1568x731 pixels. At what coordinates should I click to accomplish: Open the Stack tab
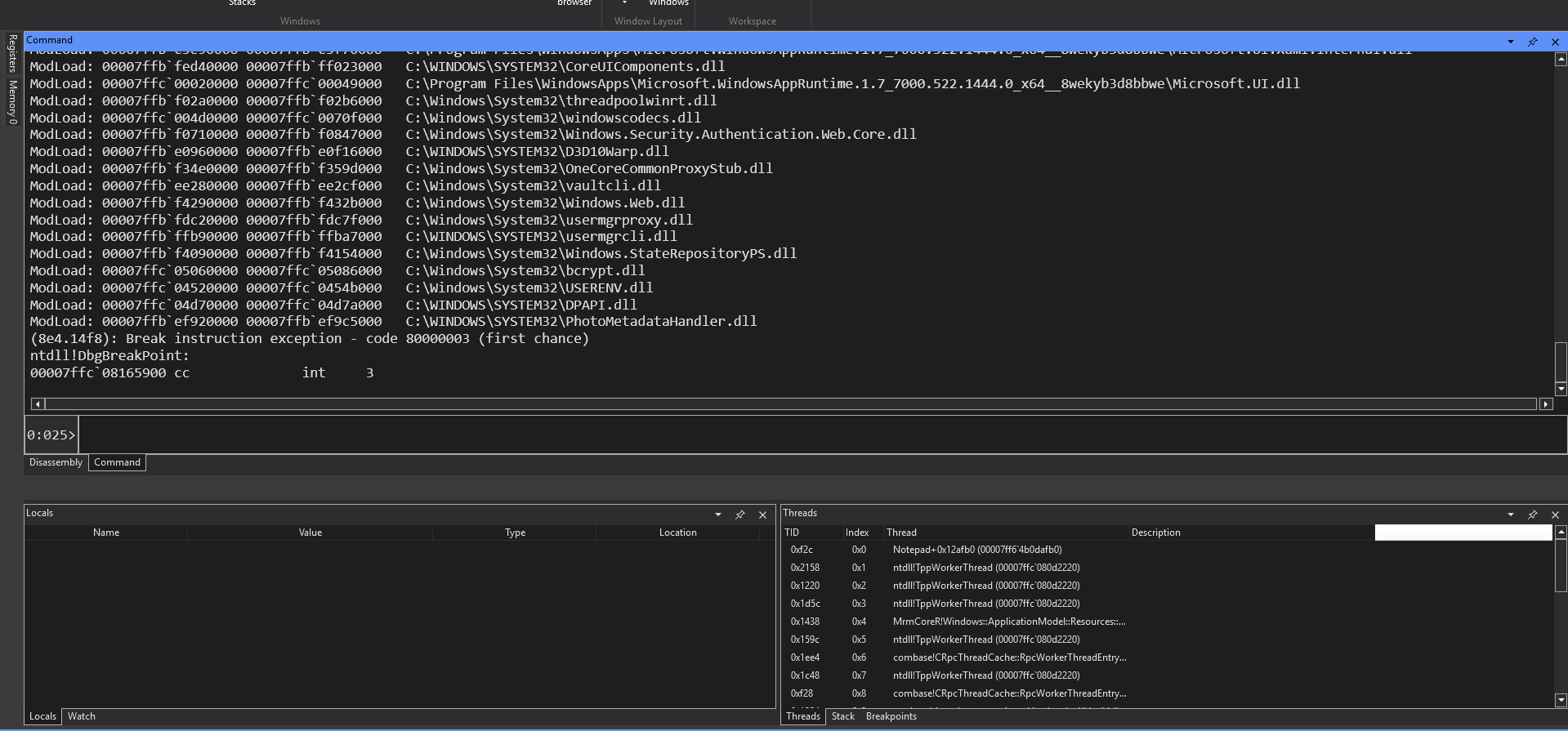coord(842,716)
